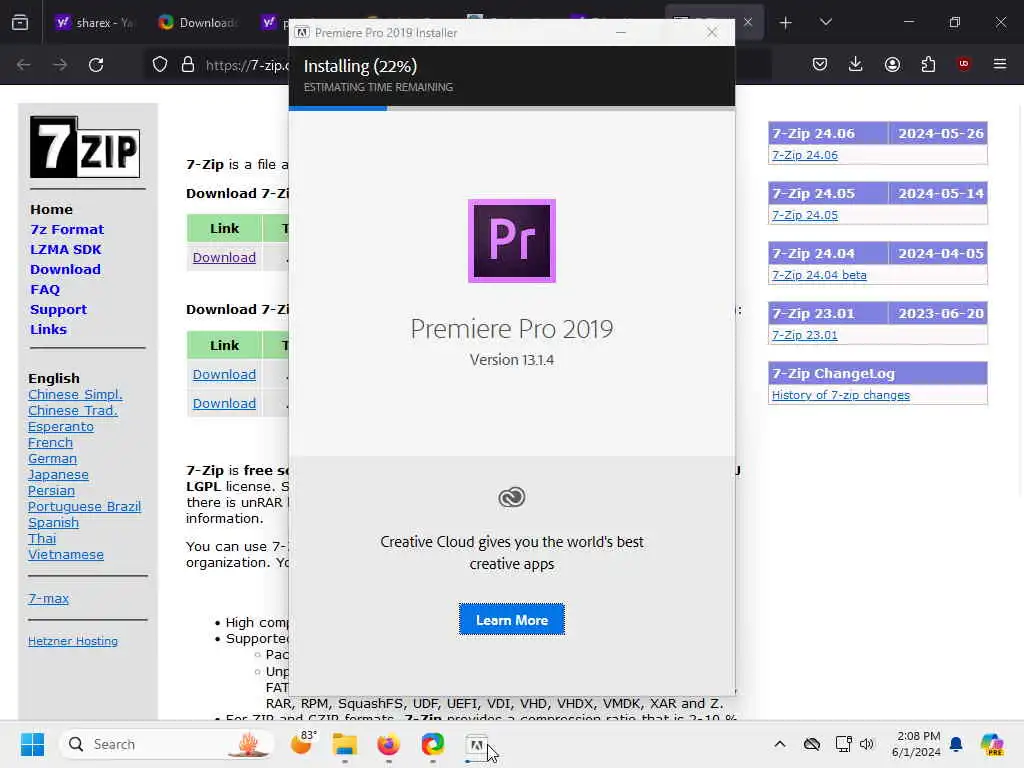Open Firefox View tab list icon
Screen dimensions: 1024x768
(20, 22)
